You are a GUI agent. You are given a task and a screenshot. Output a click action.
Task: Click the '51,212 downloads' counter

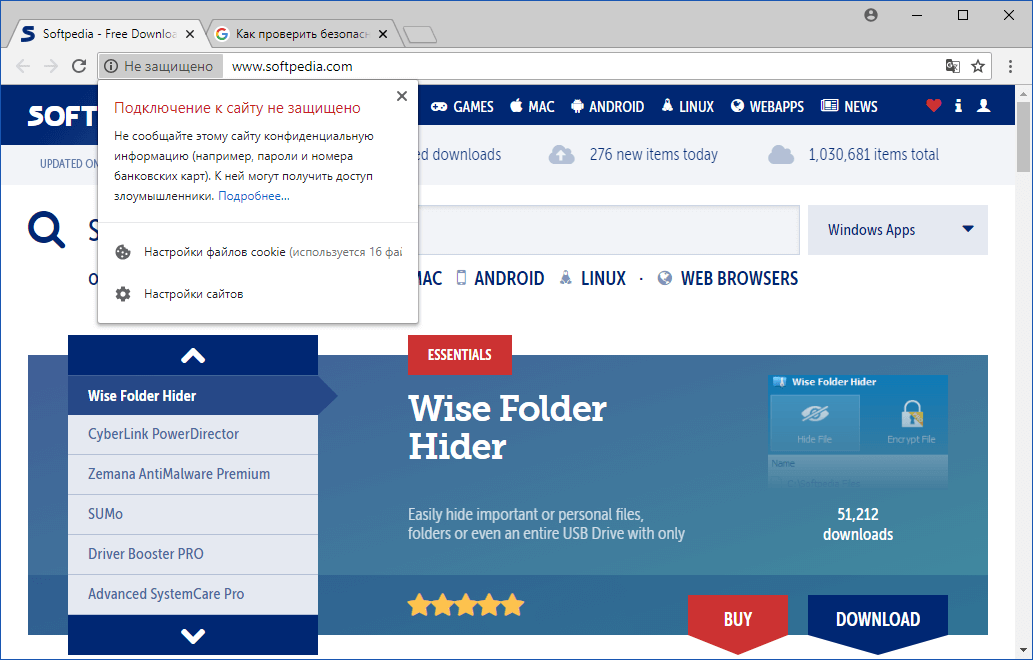click(858, 524)
